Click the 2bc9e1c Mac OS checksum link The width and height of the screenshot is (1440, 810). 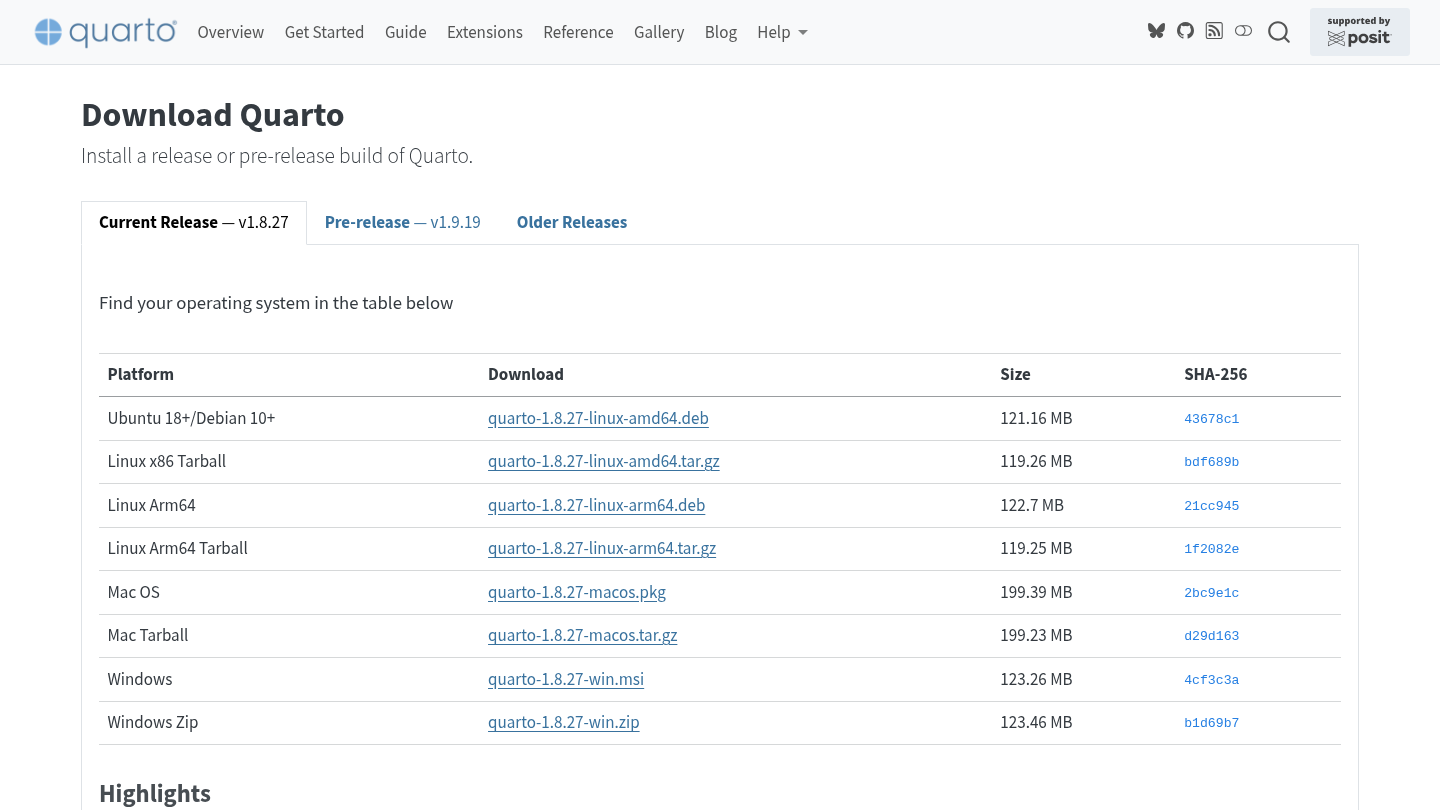[x=1211, y=592]
